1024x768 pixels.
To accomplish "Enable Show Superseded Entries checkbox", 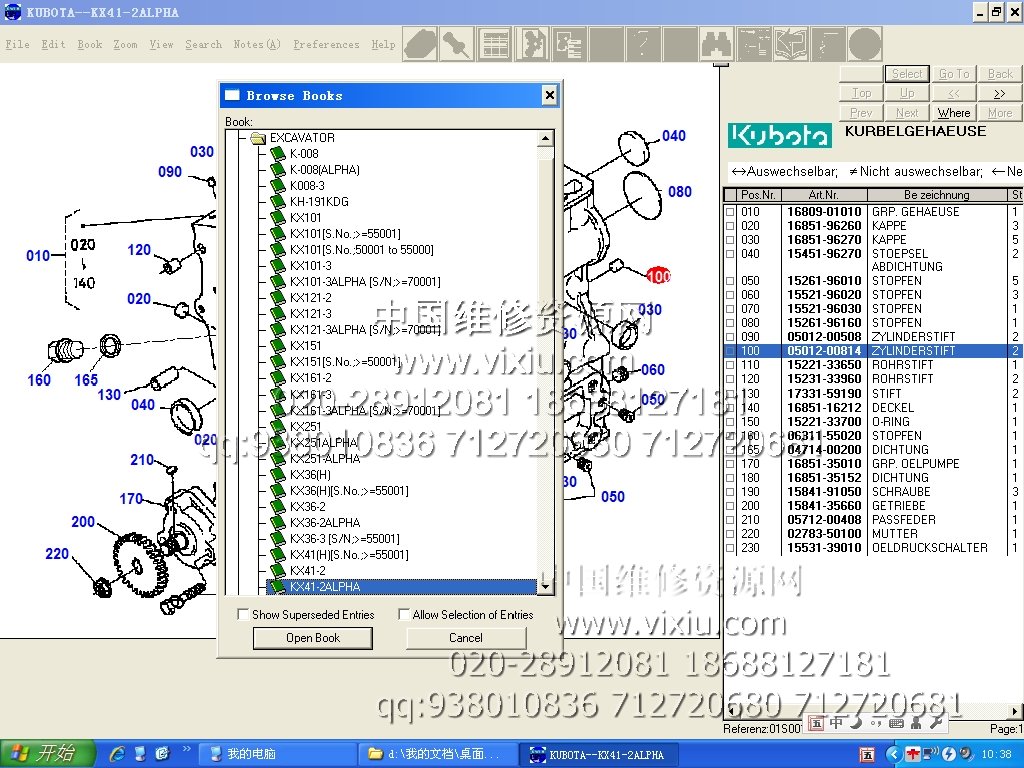I will 243,615.
